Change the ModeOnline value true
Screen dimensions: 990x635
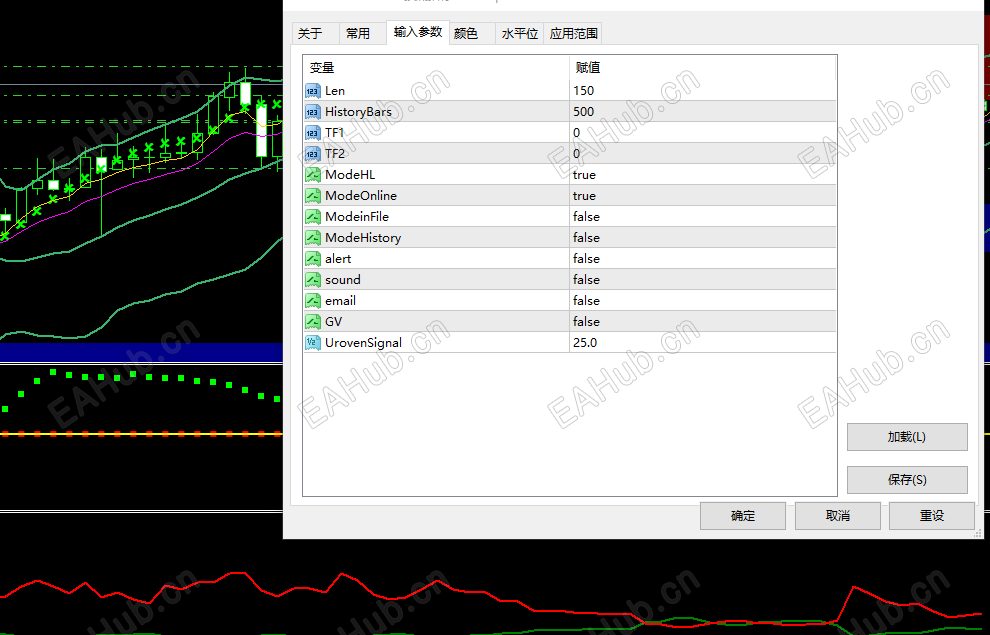703,196
